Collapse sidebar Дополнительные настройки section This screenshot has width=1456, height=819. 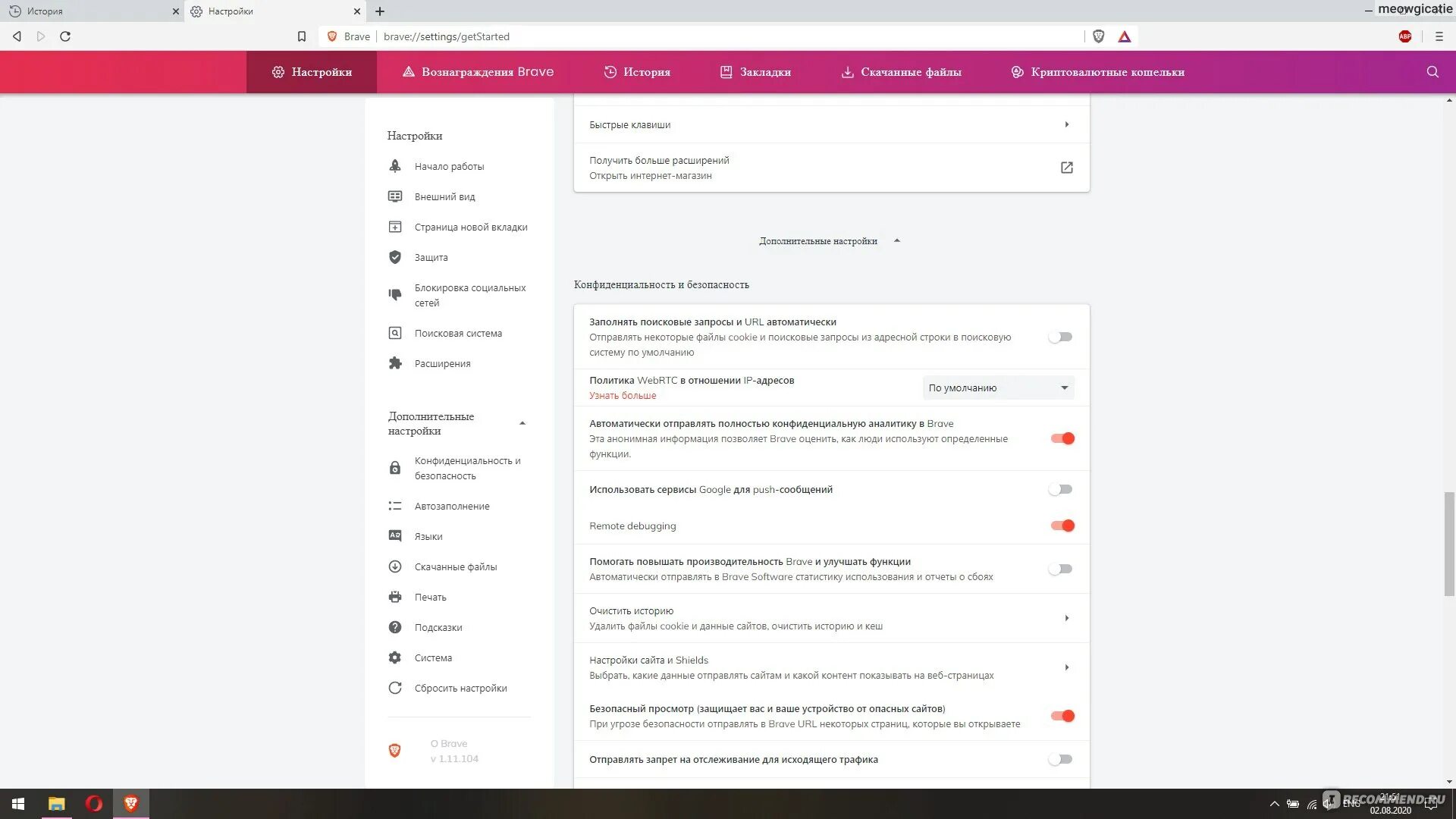point(522,423)
